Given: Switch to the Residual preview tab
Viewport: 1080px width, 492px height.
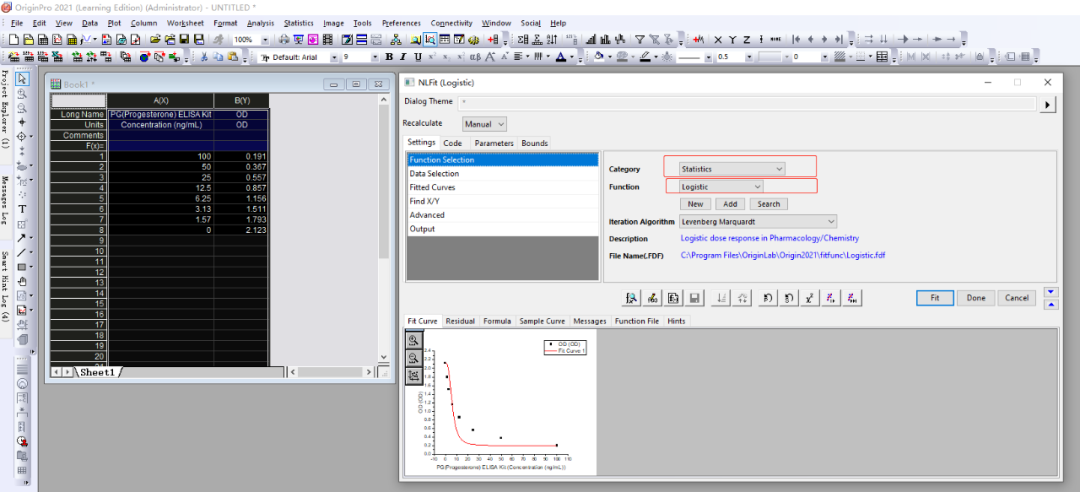Looking at the screenshot, I should click(460, 321).
